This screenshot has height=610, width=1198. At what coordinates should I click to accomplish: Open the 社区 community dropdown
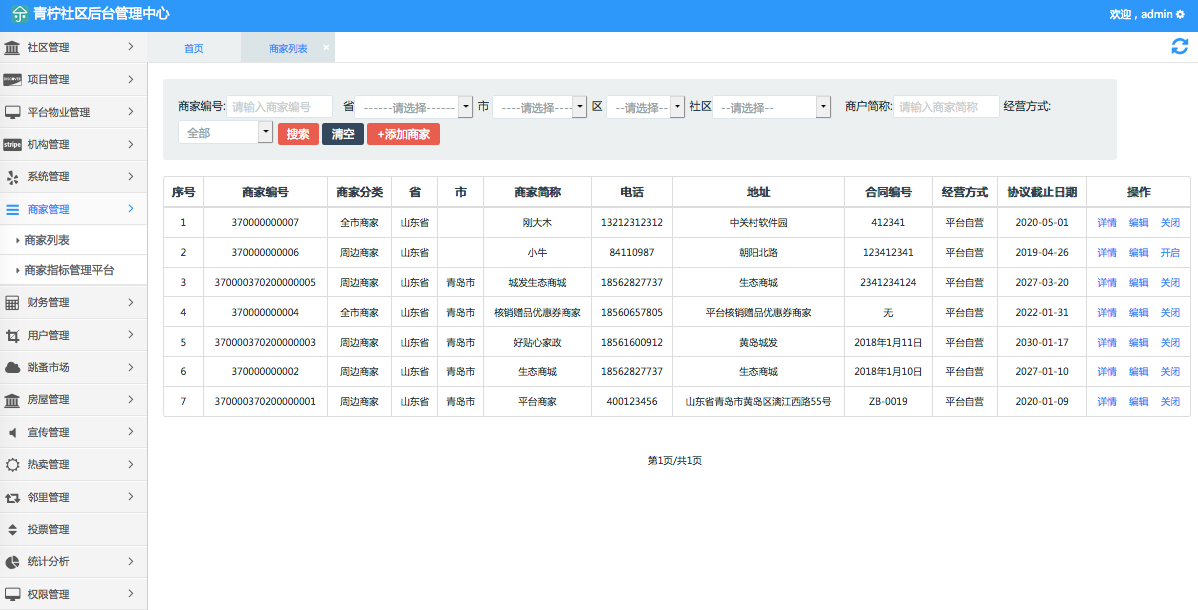pyautogui.click(x=772, y=107)
